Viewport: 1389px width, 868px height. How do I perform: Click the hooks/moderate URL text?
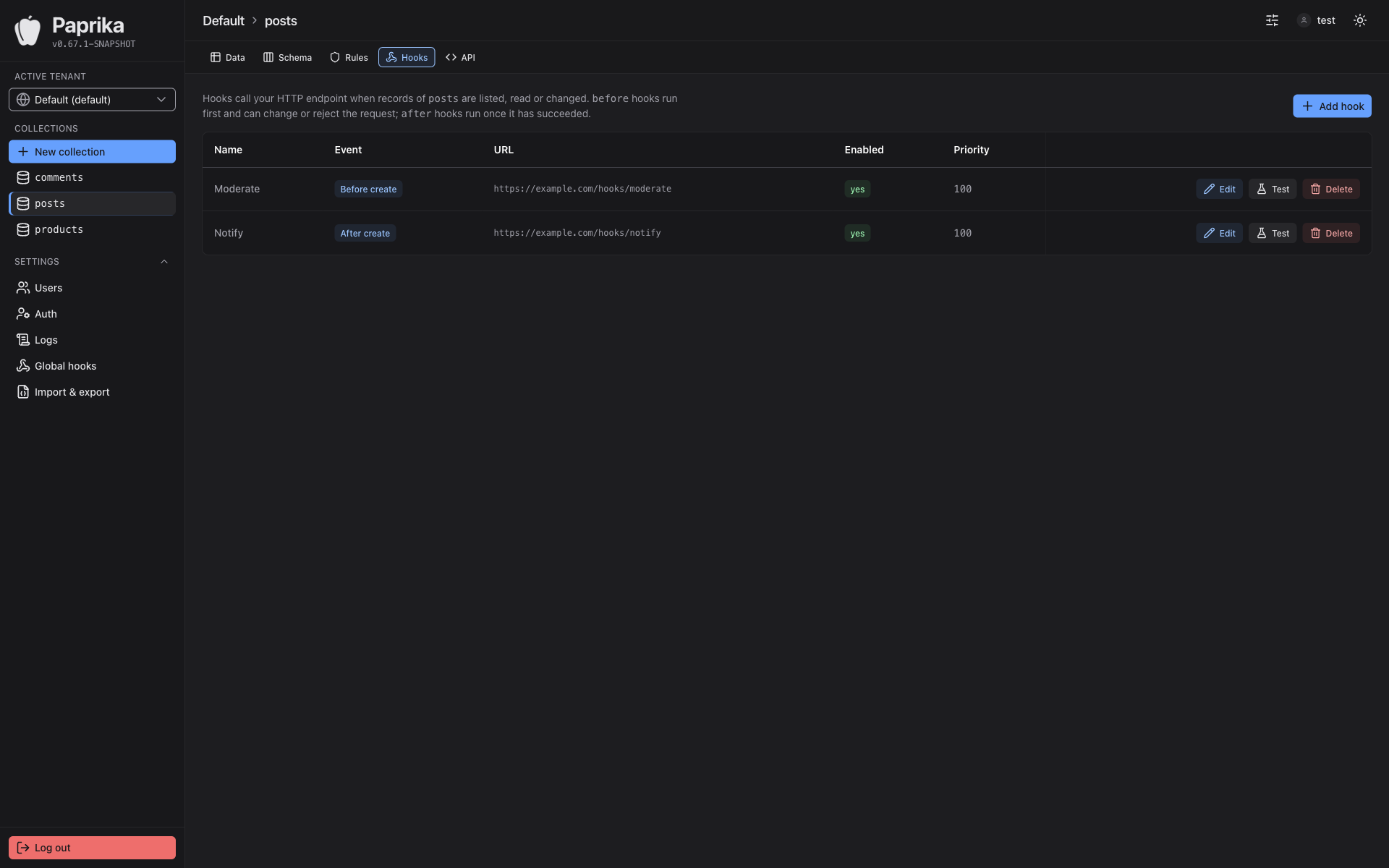[x=582, y=189]
